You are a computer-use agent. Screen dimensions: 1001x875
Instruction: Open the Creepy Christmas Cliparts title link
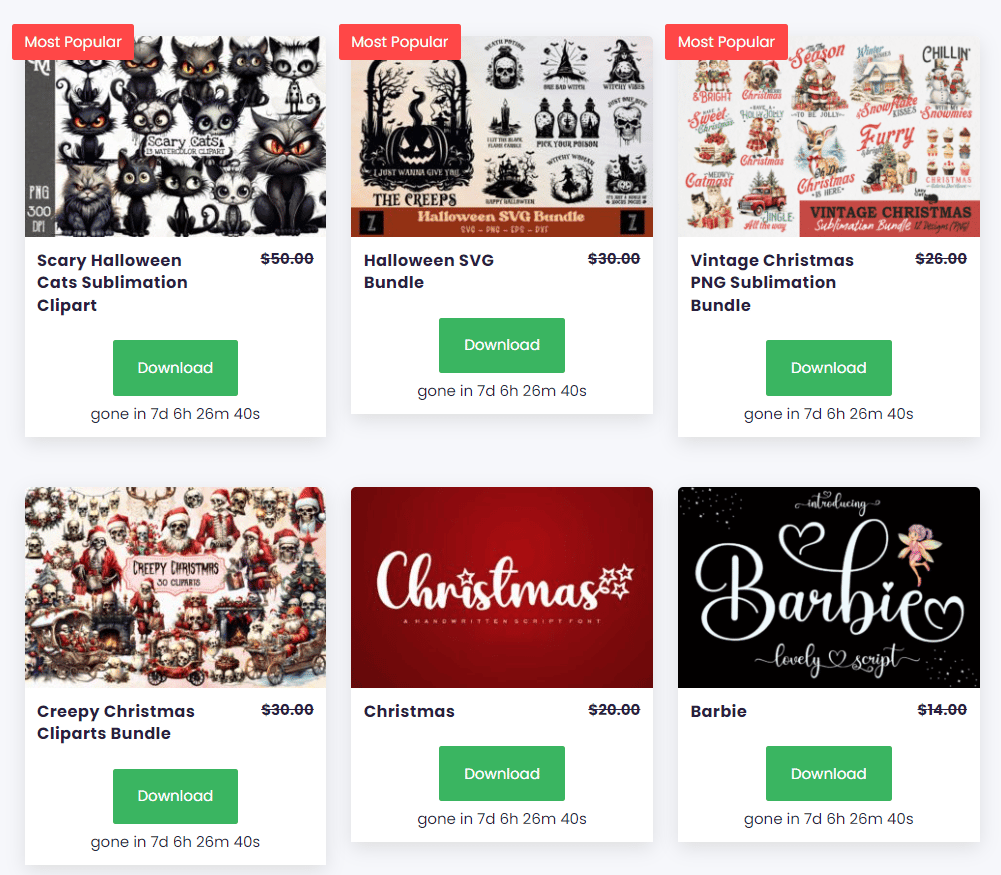coord(116,722)
